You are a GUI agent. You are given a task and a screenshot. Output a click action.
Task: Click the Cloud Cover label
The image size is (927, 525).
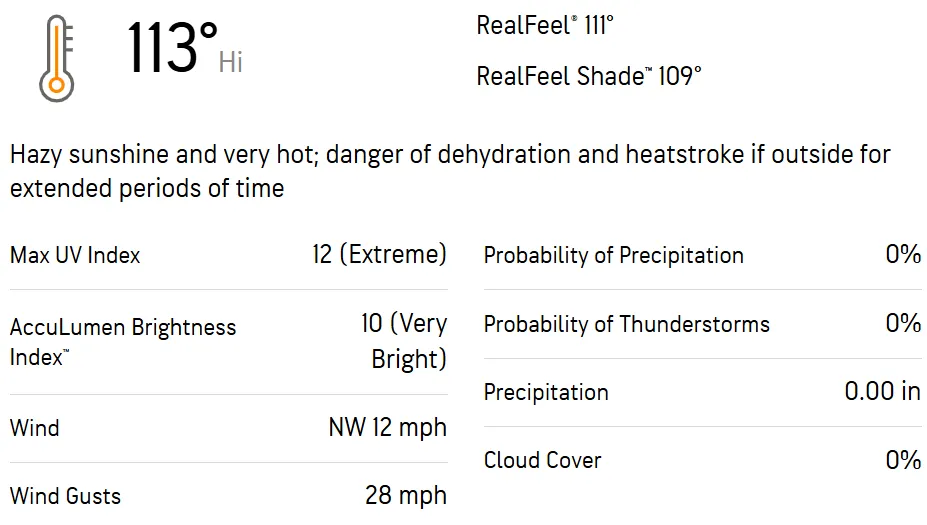pyautogui.click(x=542, y=460)
